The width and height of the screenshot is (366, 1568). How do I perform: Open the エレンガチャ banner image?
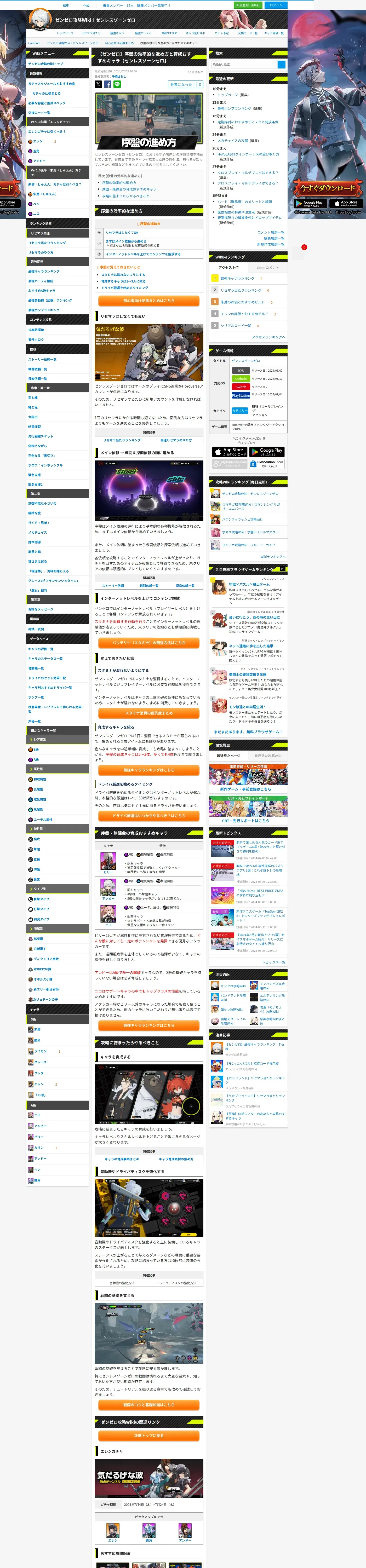click(x=148, y=1478)
